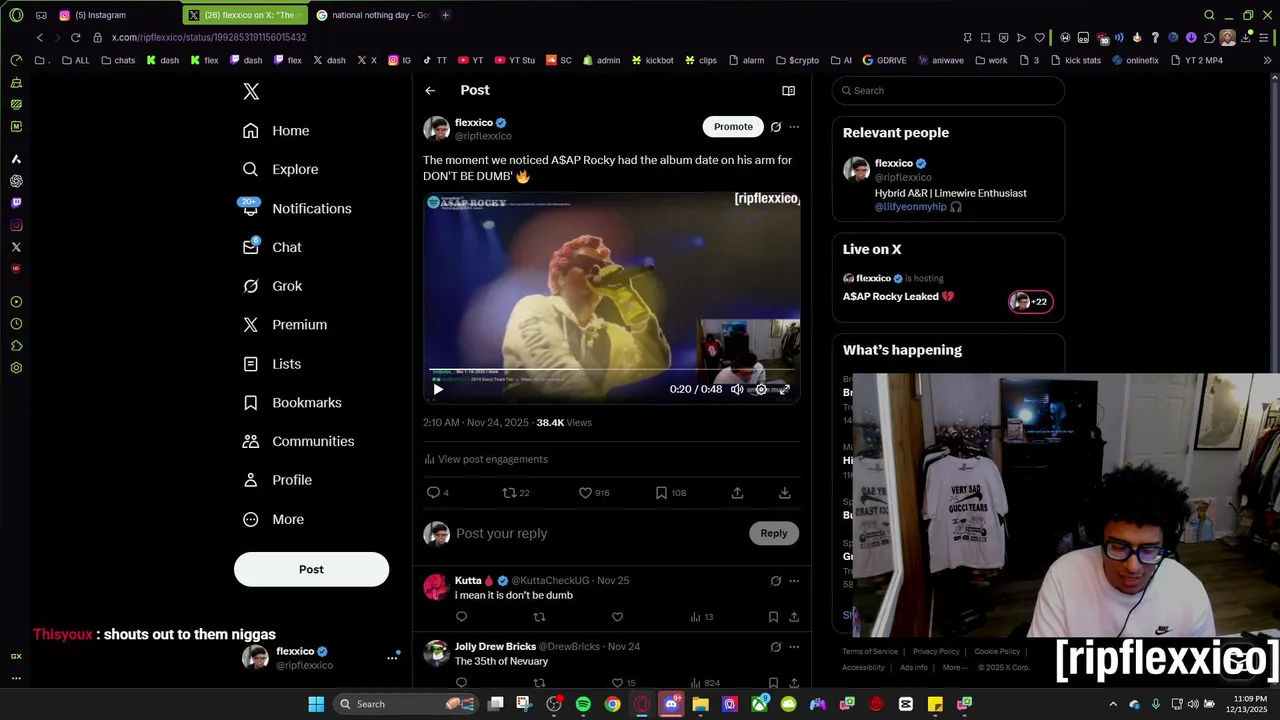1280x720 pixels.
Task: Open Chat in X sidebar
Action: click(x=272, y=247)
